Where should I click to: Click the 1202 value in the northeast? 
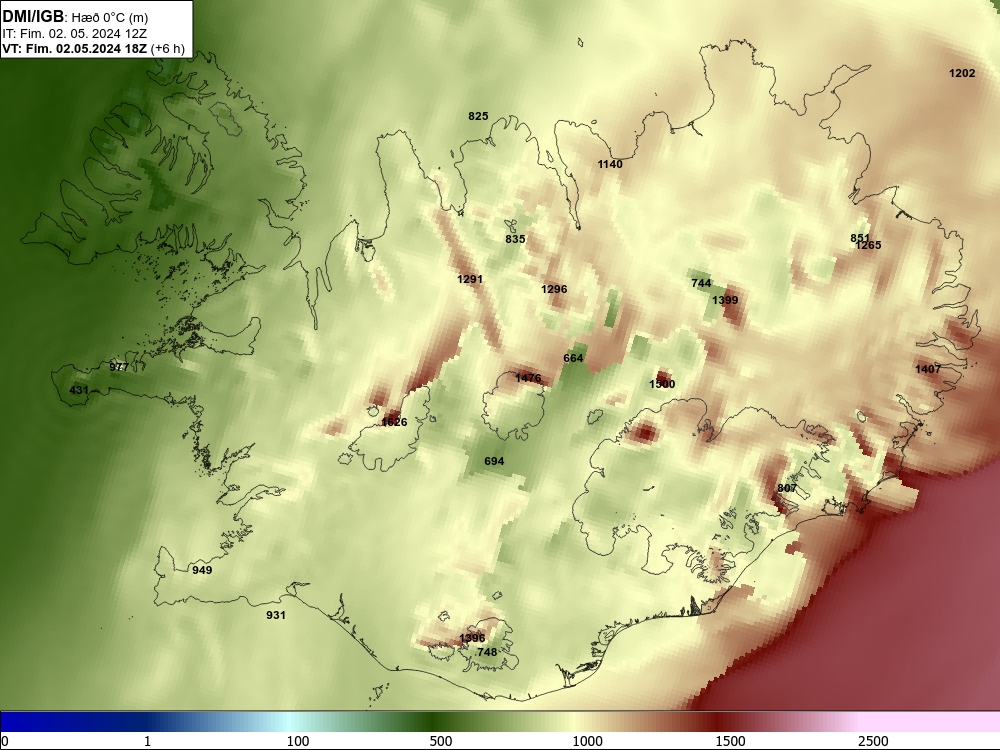(x=962, y=73)
